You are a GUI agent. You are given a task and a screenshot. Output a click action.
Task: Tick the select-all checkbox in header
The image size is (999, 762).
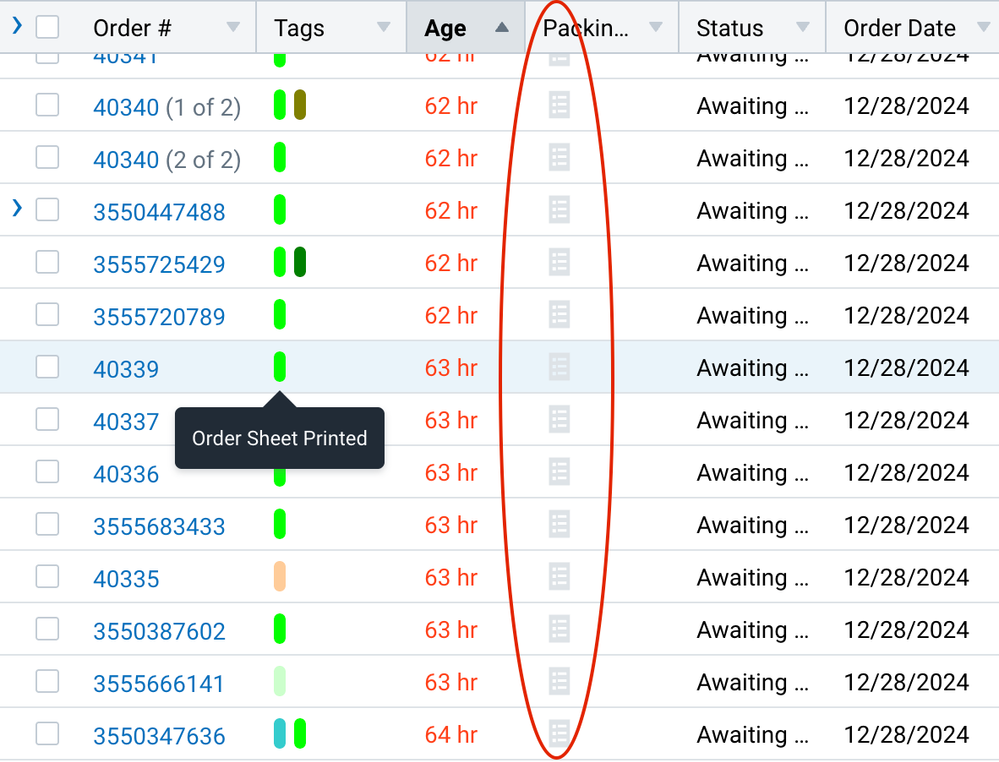(x=47, y=27)
